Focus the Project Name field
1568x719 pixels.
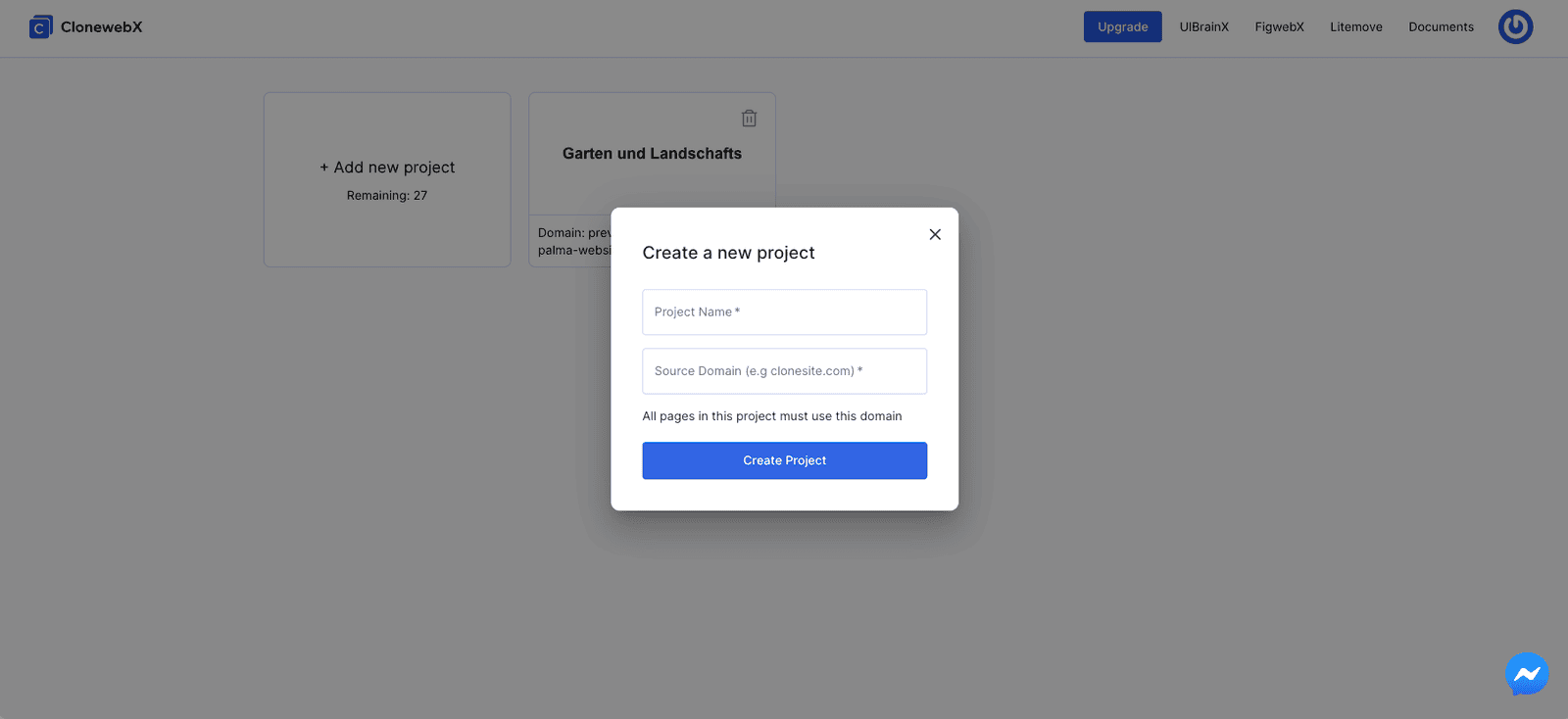tap(784, 312)
